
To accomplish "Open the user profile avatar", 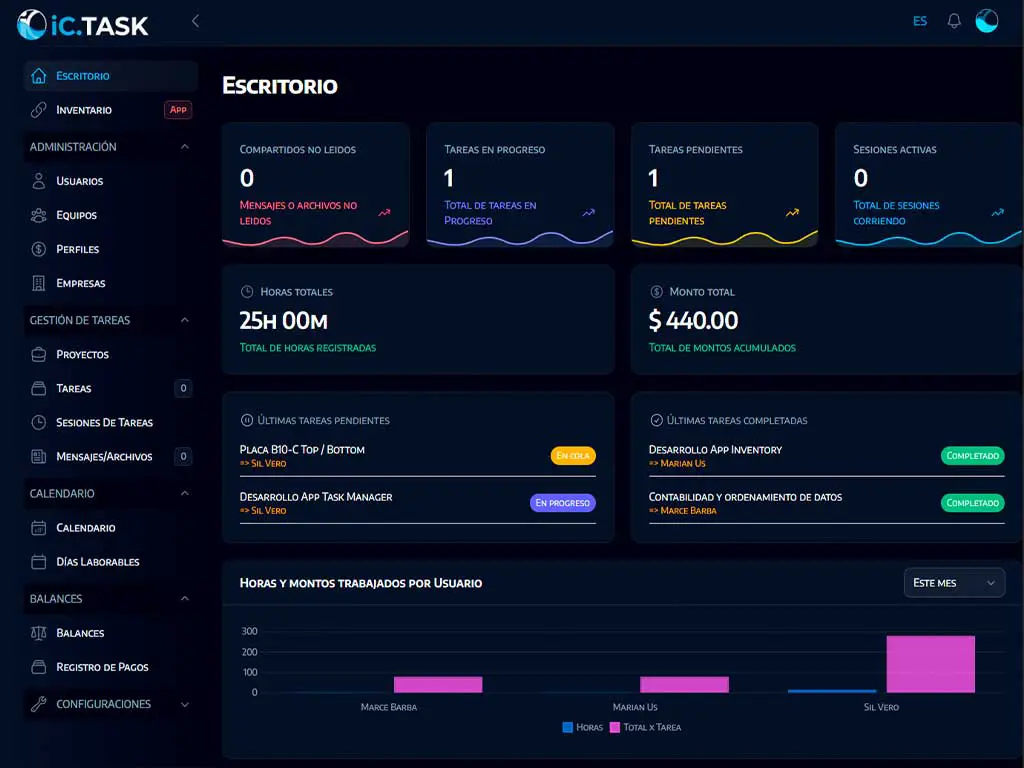I will coord(986,21).
